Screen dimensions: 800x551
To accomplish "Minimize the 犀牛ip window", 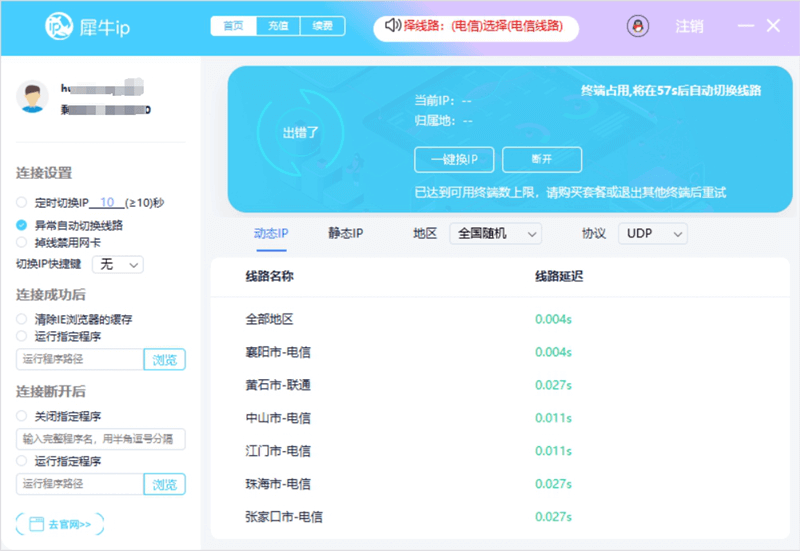I will pos(745,26).
